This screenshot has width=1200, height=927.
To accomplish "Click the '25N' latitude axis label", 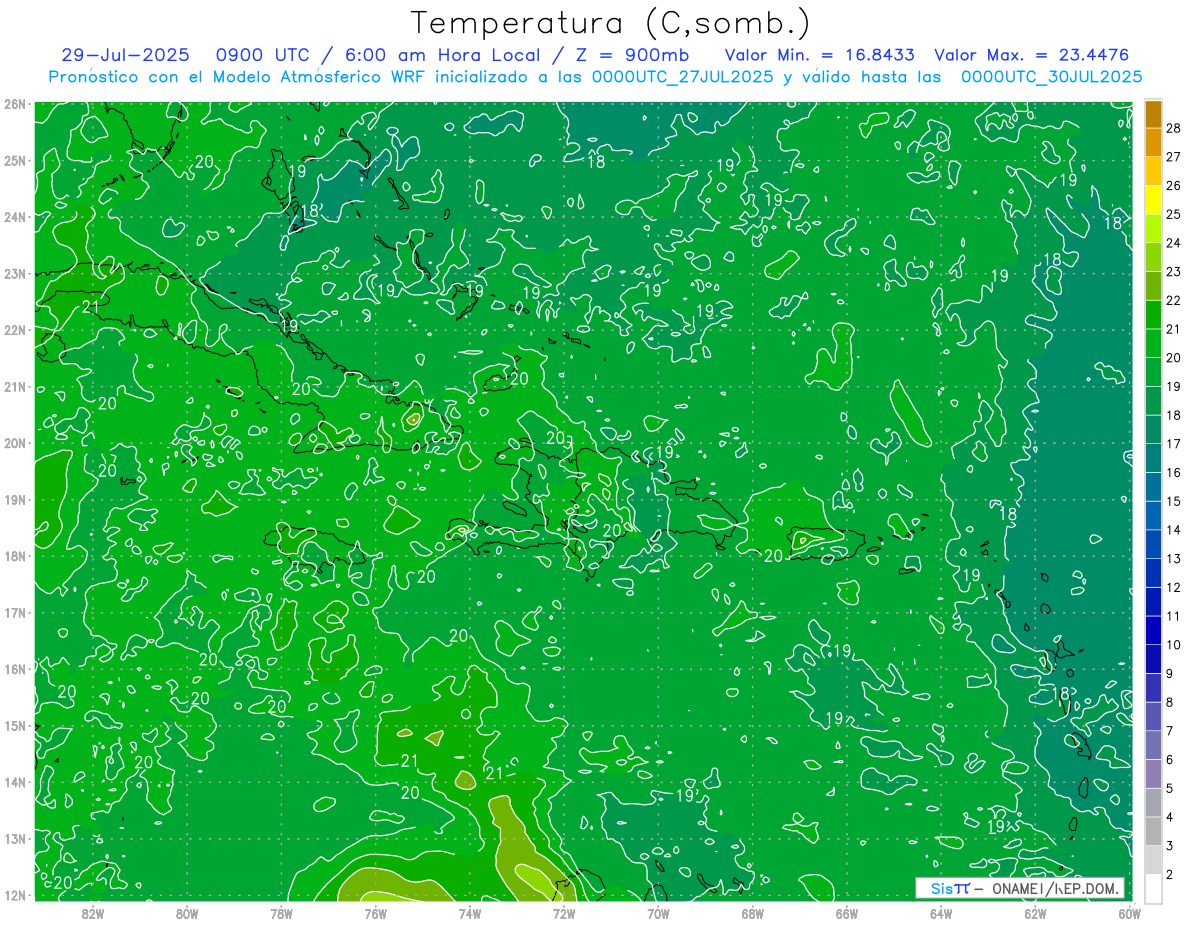I will click(15, 160).
